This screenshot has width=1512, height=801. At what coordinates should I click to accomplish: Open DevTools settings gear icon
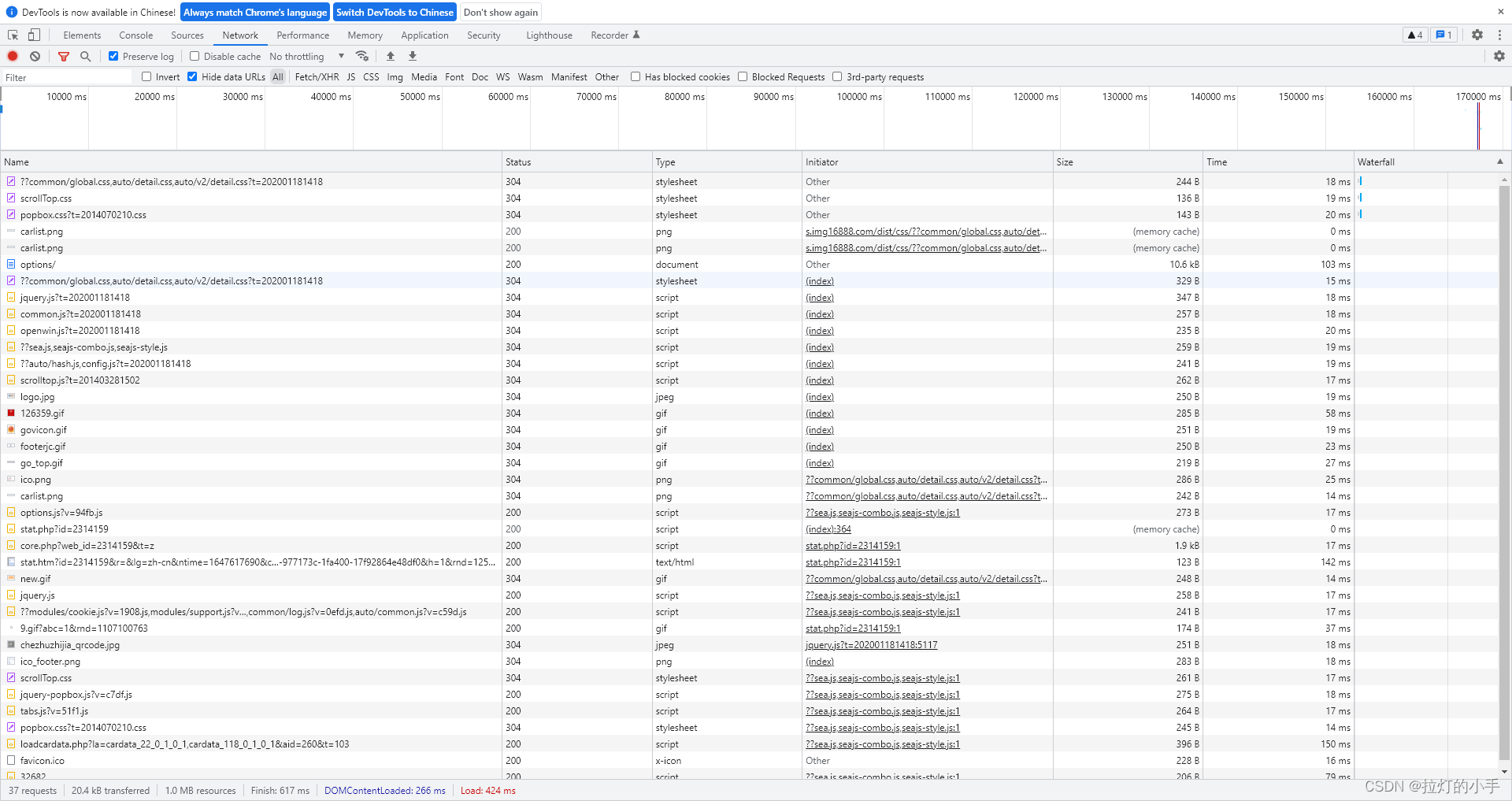point(1477,35)
